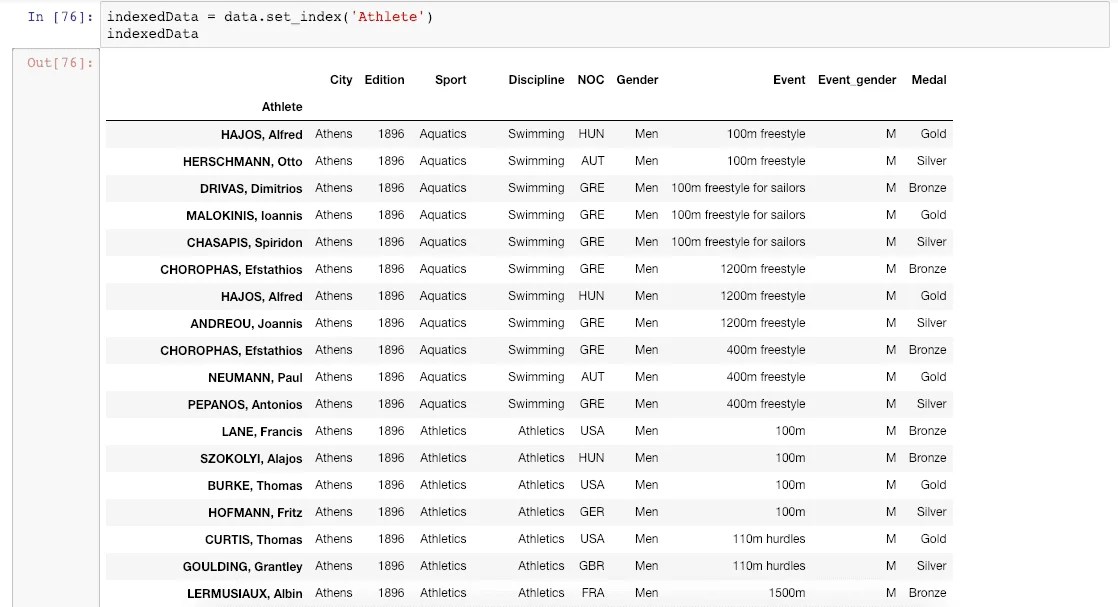Click NOC value GBR in GOULDING row

591,566
